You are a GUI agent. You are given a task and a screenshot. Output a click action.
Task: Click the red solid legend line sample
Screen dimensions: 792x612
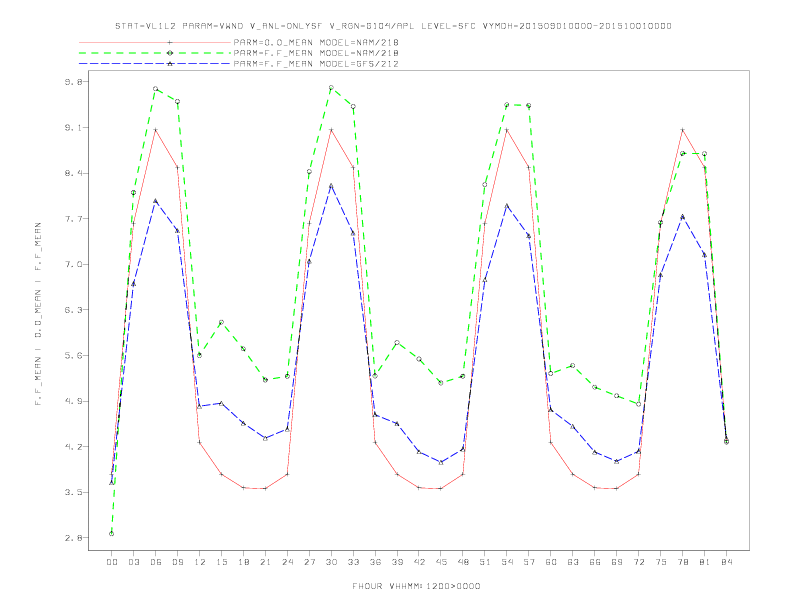pos(155,42)
